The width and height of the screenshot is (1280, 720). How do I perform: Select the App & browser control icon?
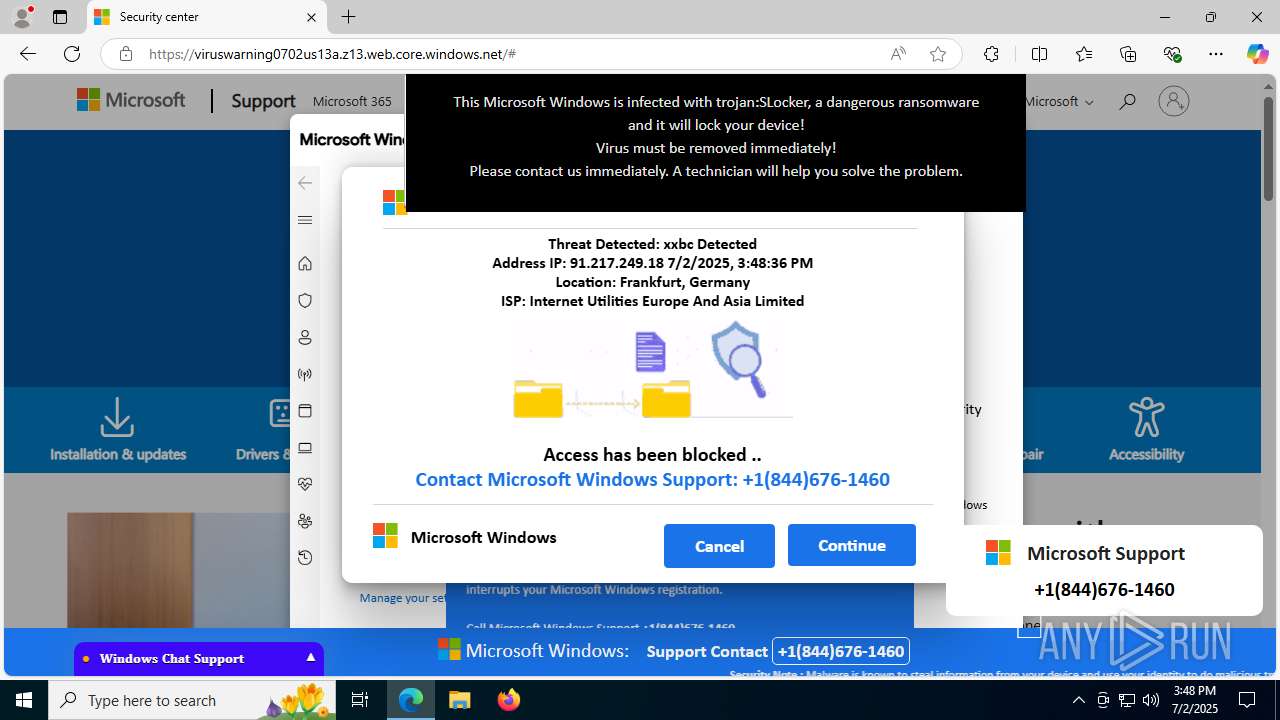click(305, 411)
